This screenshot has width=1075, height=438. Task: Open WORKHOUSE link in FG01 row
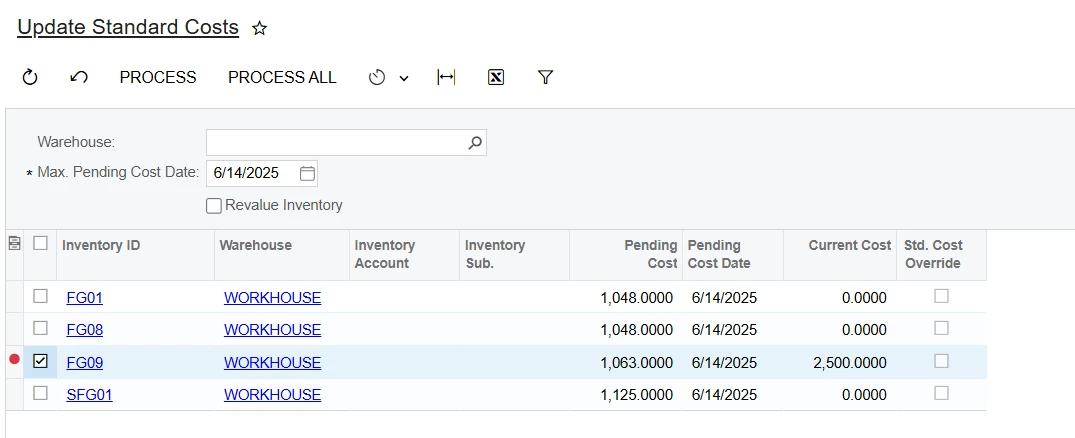(x=272, y=297)
